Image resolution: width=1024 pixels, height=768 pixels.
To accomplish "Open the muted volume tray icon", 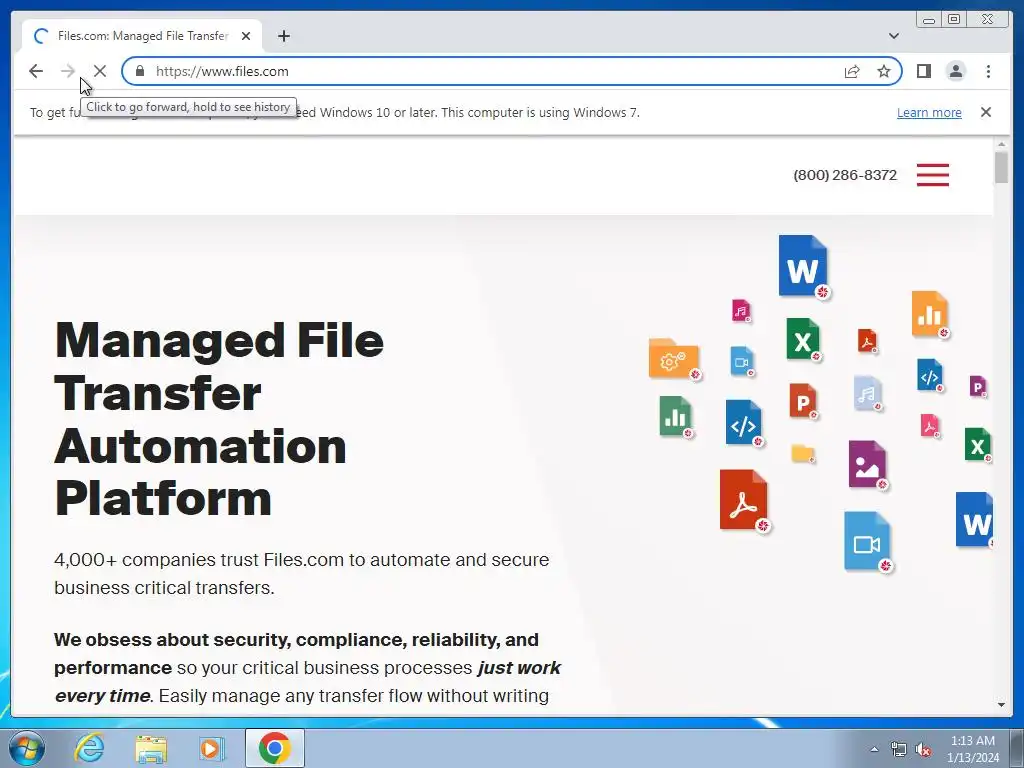I will (x=923, y=750).
